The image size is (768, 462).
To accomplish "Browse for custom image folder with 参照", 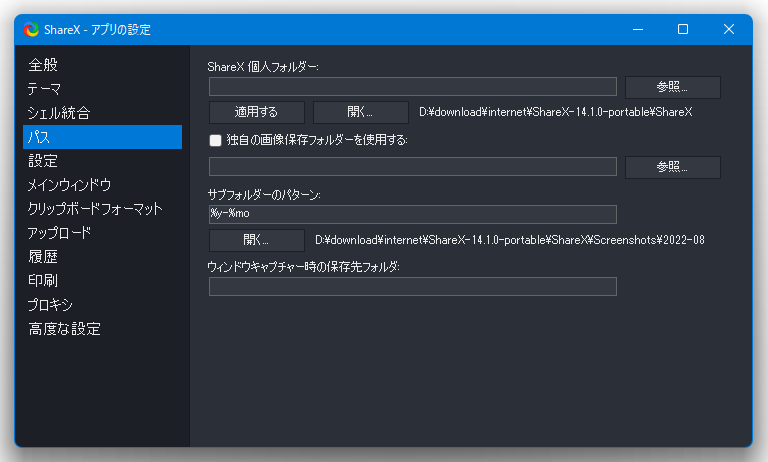I will click(x=672, y=167).
